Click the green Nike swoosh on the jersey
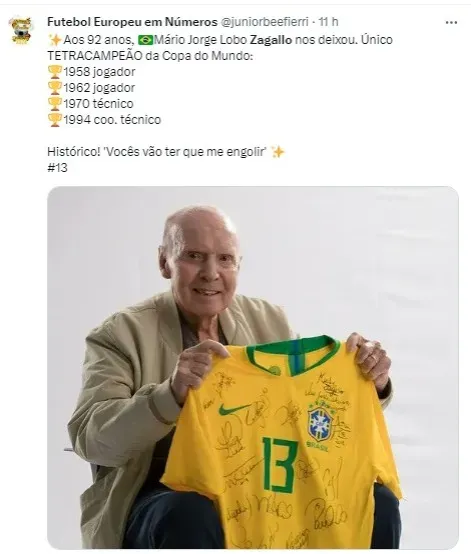 (233, 409)
